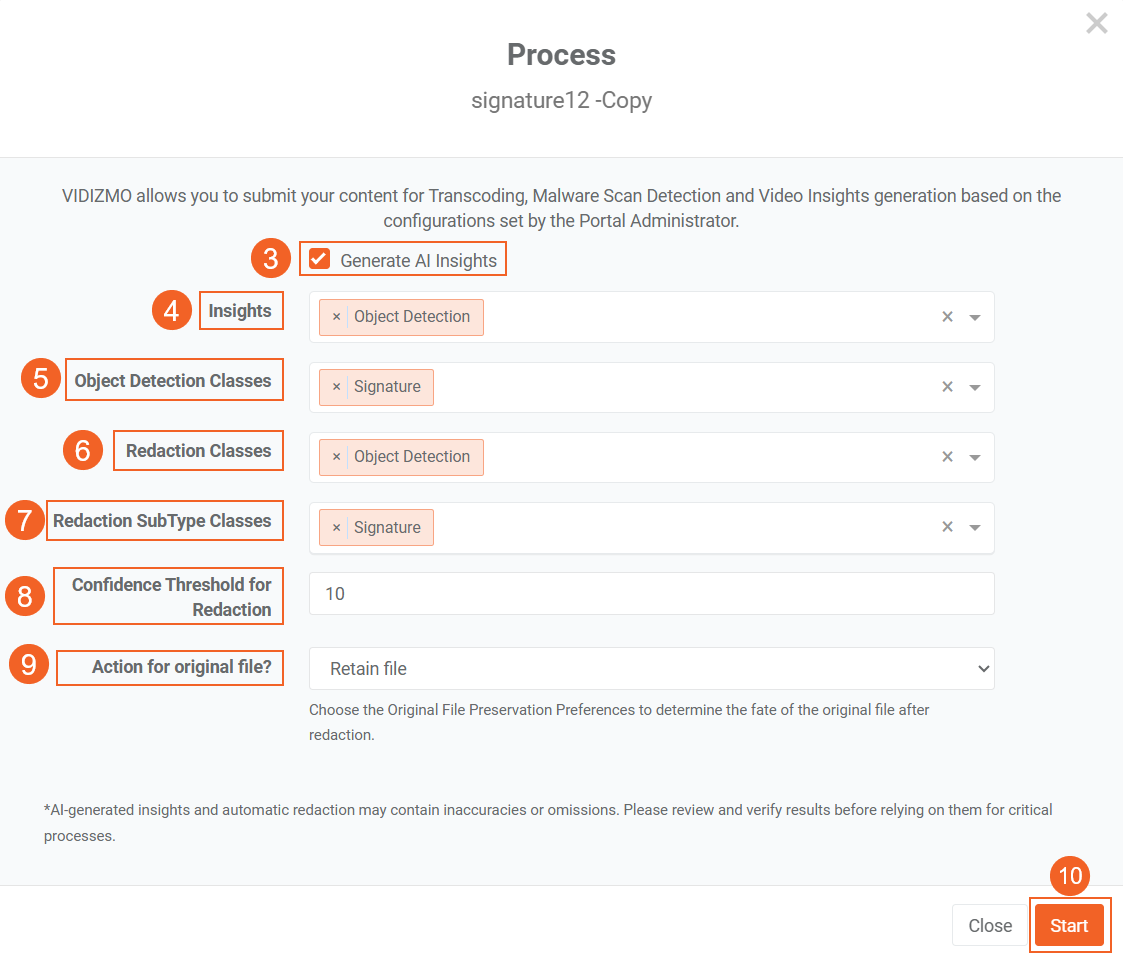Image resolution: width=1123 pixels, height=959 pixels.
Task: Click inside the Insights multi-select field
Action: [x=700, y=317]
